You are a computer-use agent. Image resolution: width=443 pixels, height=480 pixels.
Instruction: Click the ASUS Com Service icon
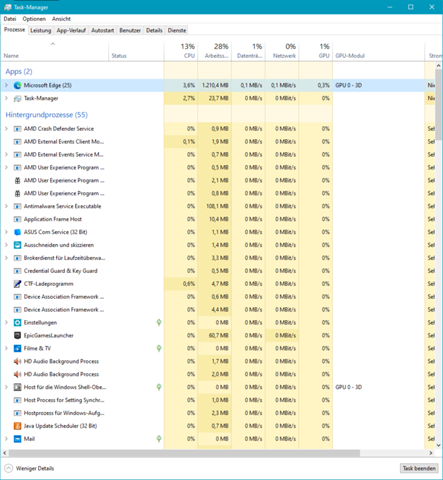[x=17, y=232]
